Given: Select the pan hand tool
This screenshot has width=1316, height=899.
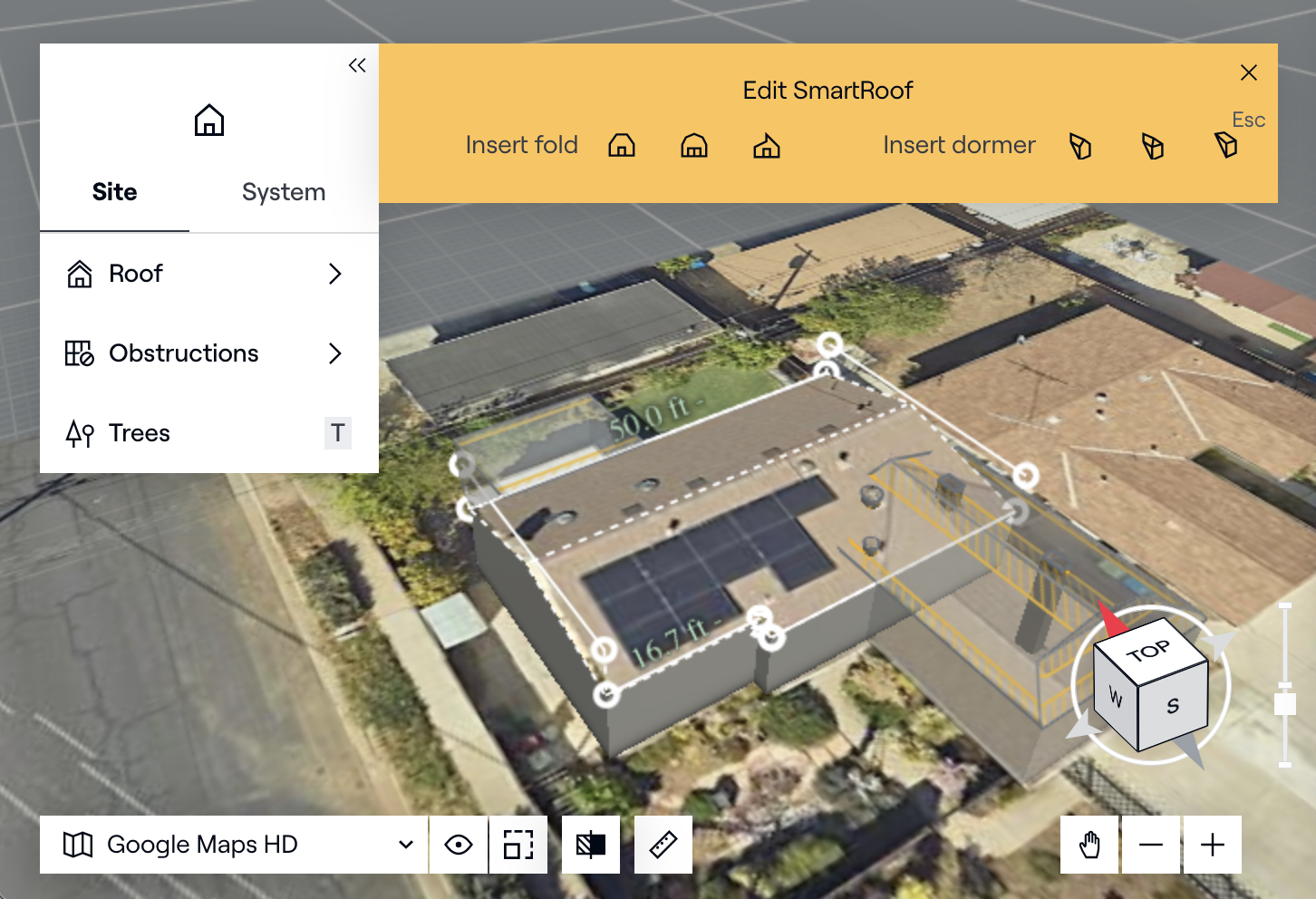Looking at the screenshot, I should (1089, 844).
